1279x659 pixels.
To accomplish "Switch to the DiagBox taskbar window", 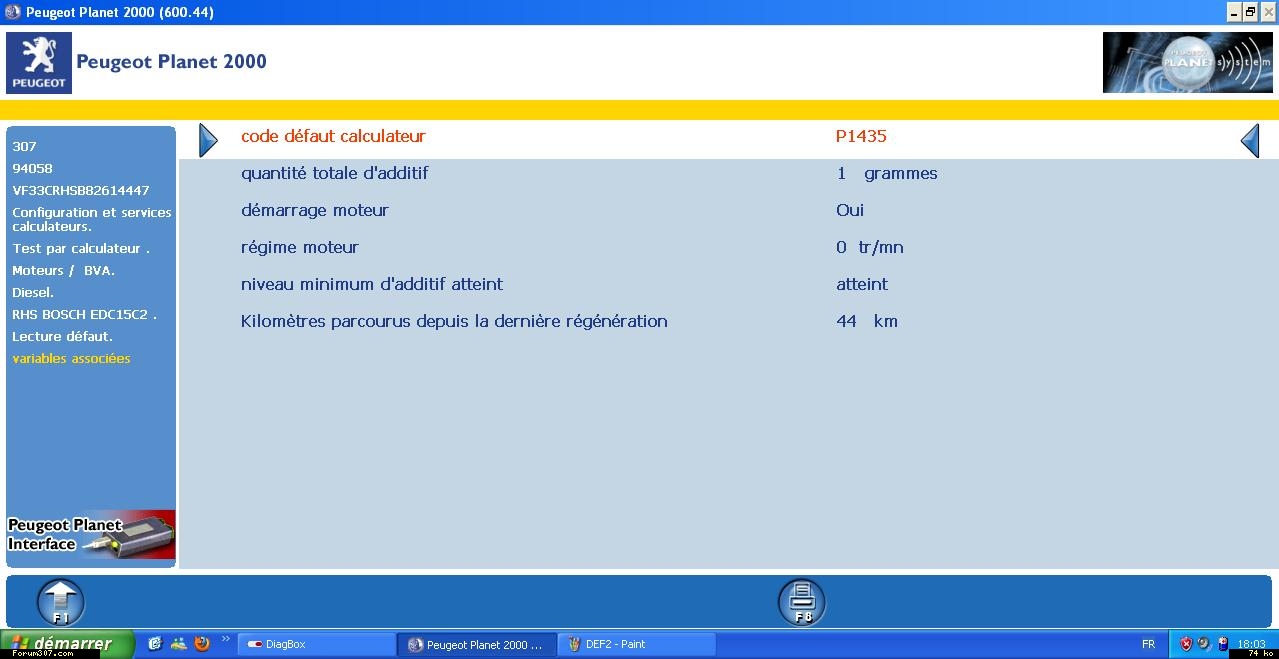I will click(x=314, y=644).
